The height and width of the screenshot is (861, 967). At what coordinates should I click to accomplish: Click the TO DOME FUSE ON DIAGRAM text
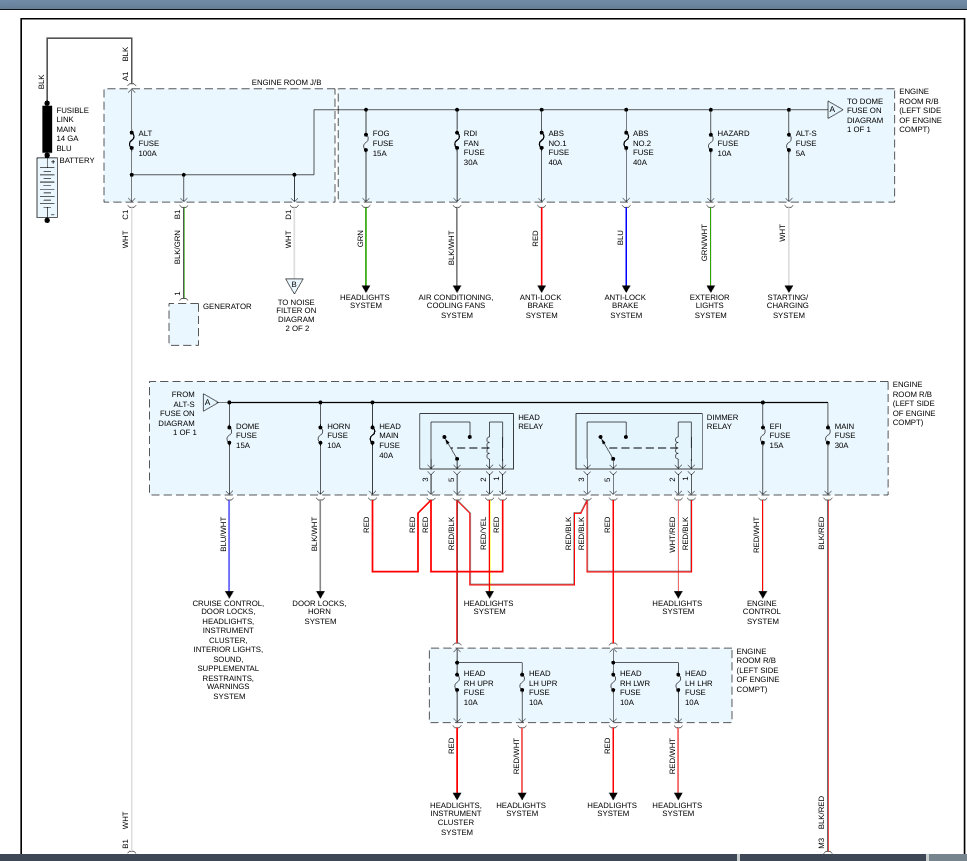[865, 115]
